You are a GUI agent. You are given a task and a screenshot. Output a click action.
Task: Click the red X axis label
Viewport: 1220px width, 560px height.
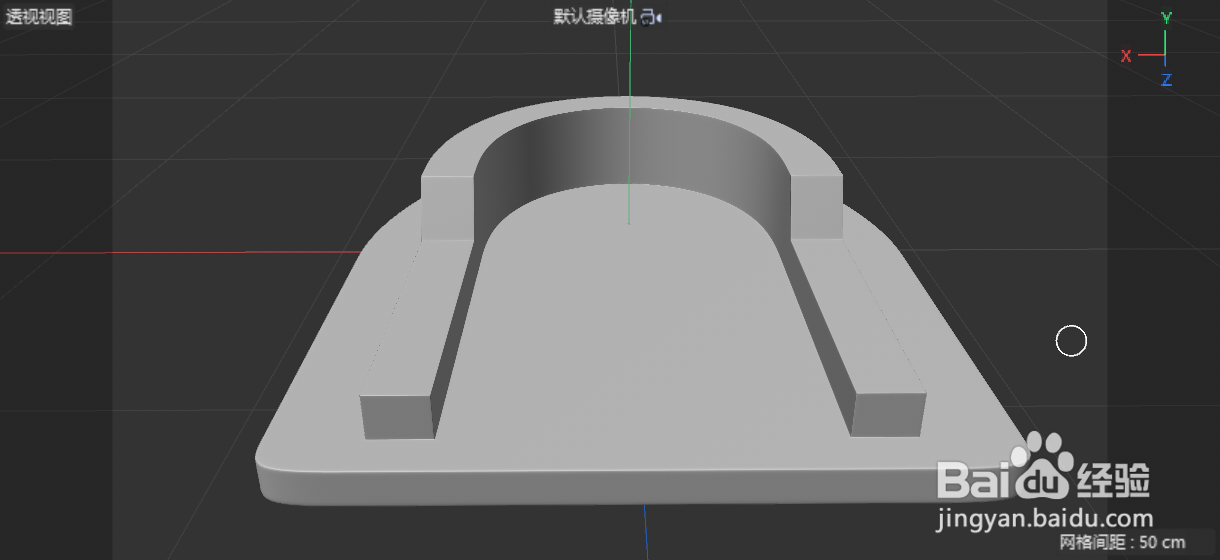(1126, 56)
